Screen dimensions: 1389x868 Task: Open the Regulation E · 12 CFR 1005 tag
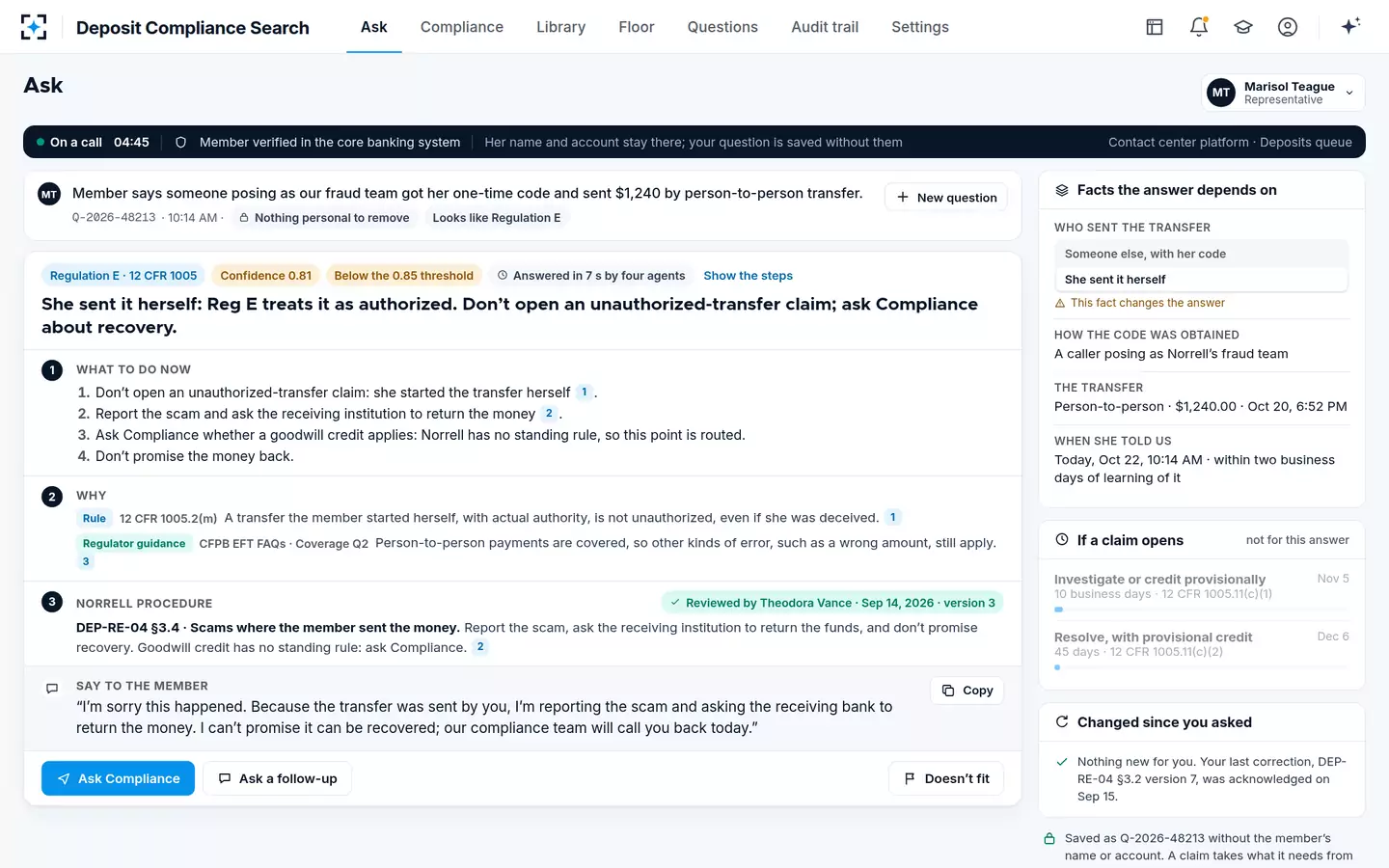123,276
